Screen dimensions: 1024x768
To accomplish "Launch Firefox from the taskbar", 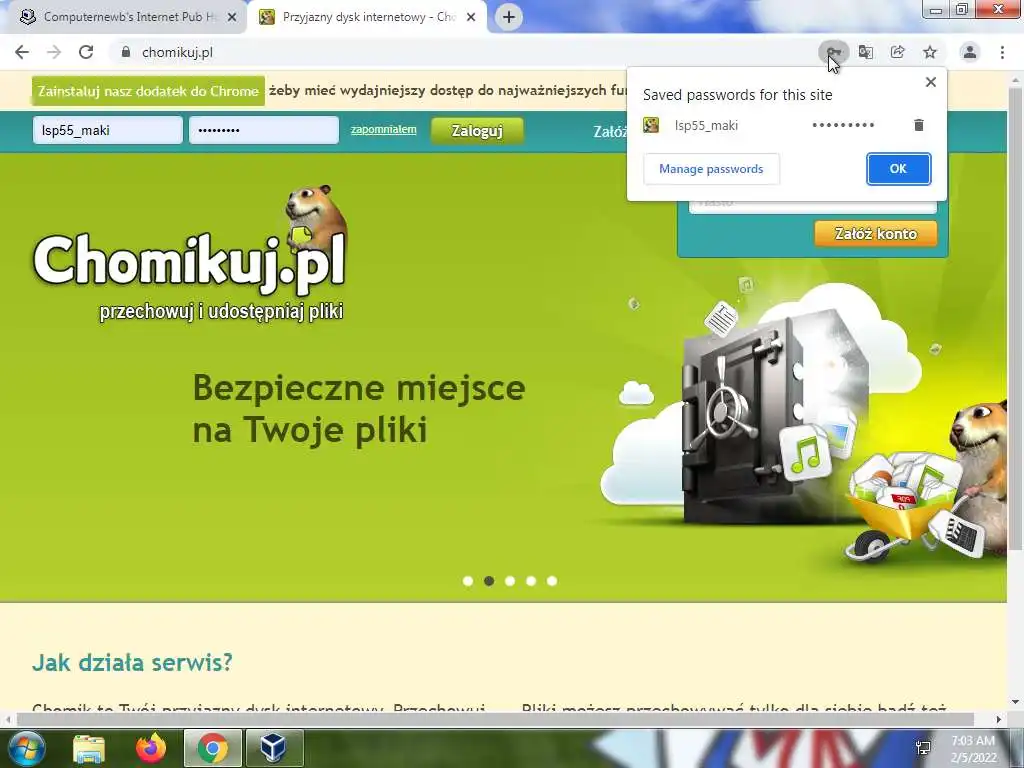I will (151, 748).
